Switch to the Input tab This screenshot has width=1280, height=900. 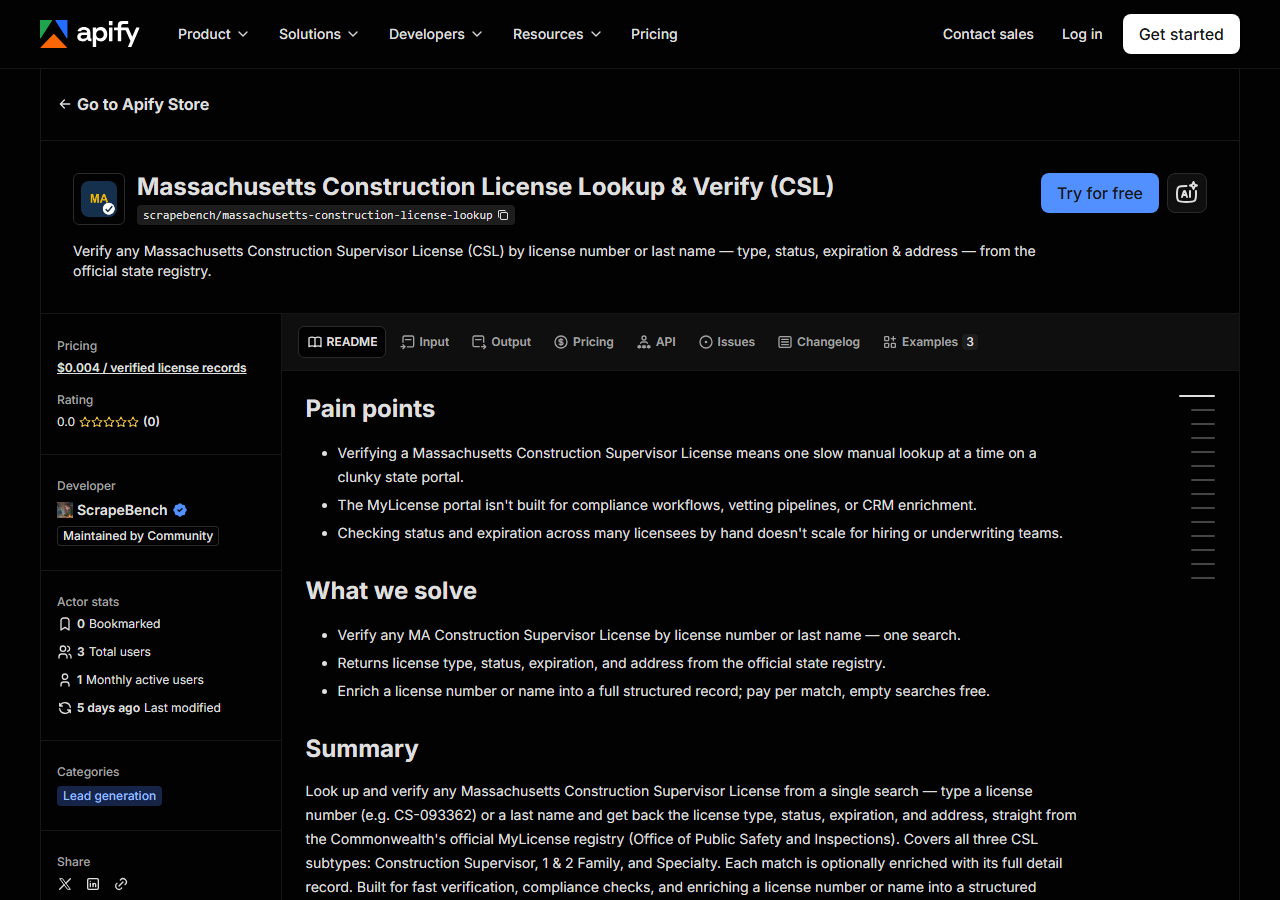point(425,342)
